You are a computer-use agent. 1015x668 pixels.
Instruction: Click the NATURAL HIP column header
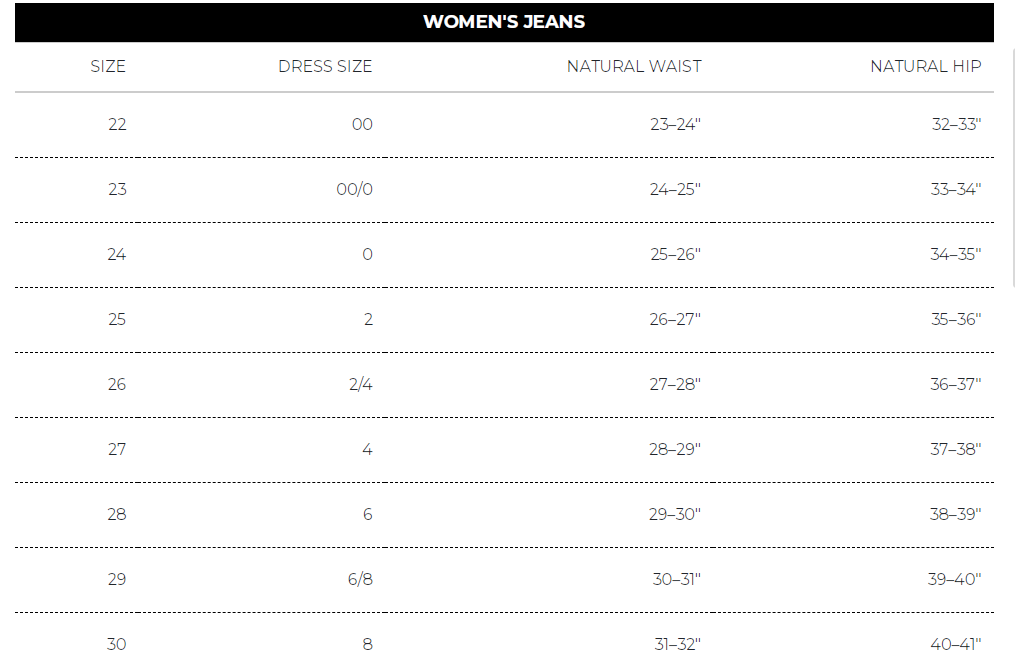click(925, 67)
